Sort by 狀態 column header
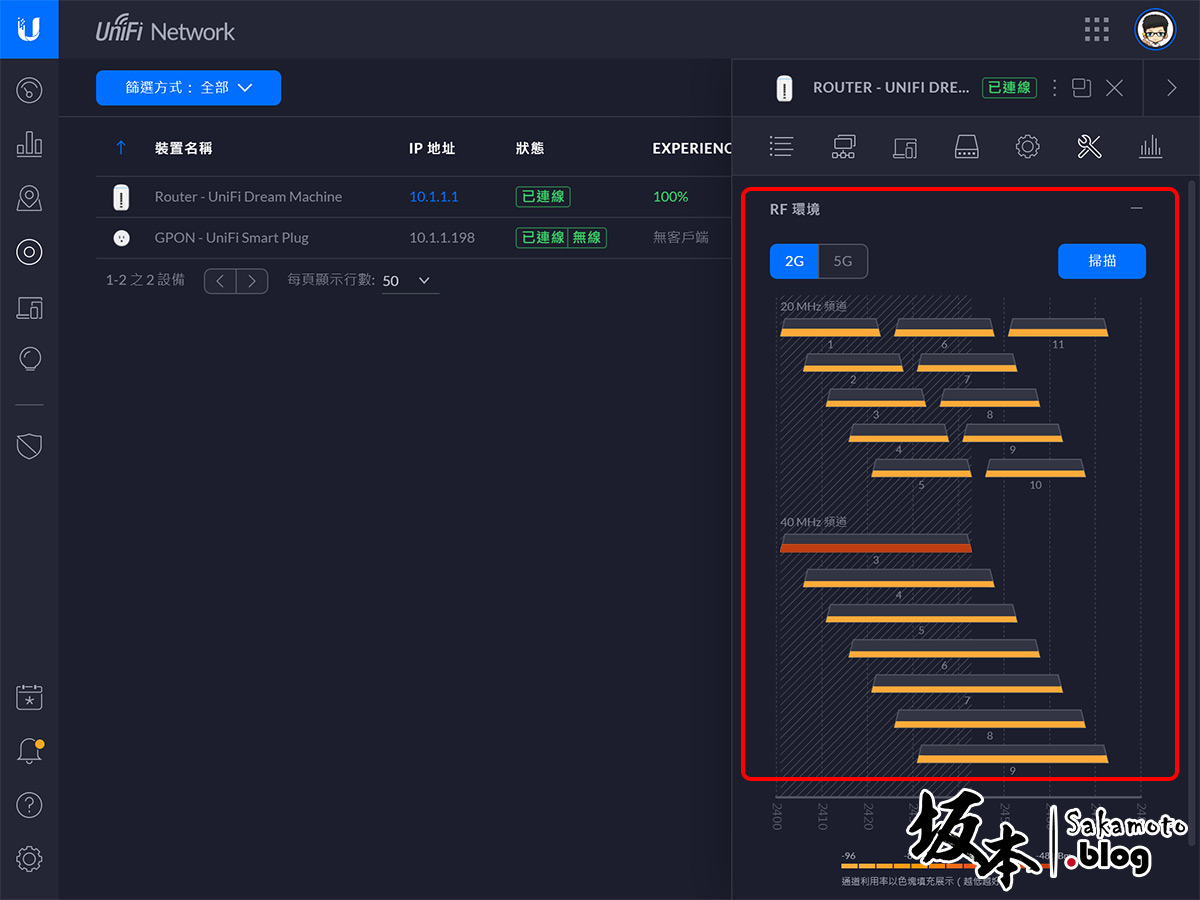The image size is (1200, 900). [x=530, y=148]
